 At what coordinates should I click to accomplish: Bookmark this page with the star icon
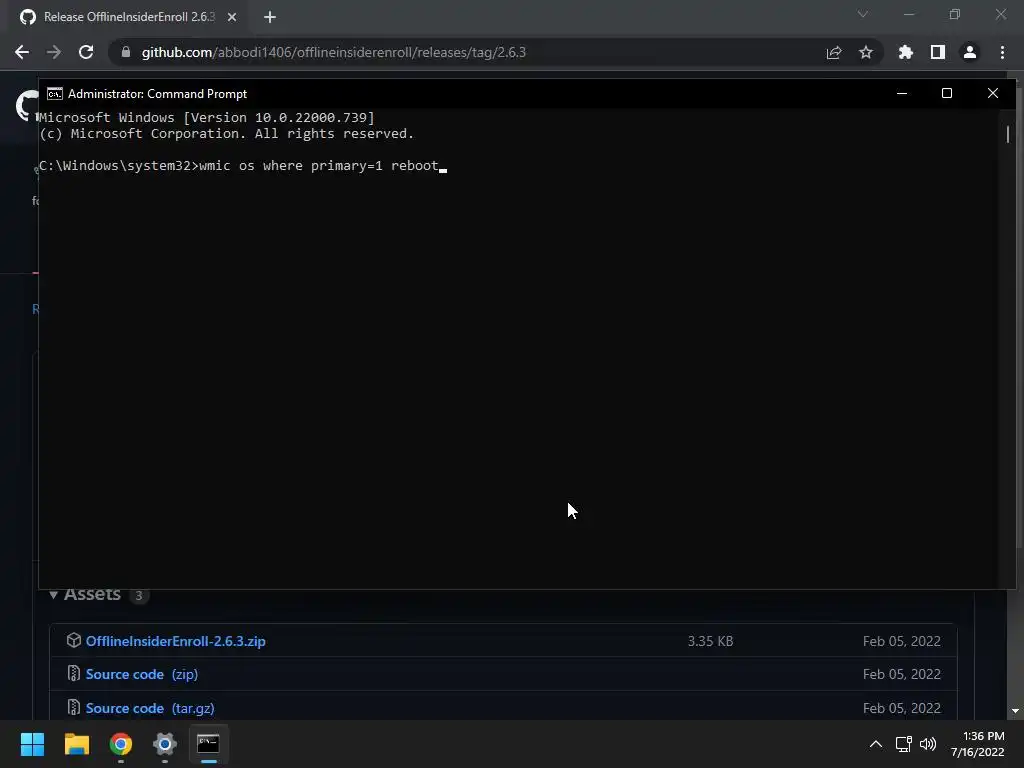click(x=866, y=52)
